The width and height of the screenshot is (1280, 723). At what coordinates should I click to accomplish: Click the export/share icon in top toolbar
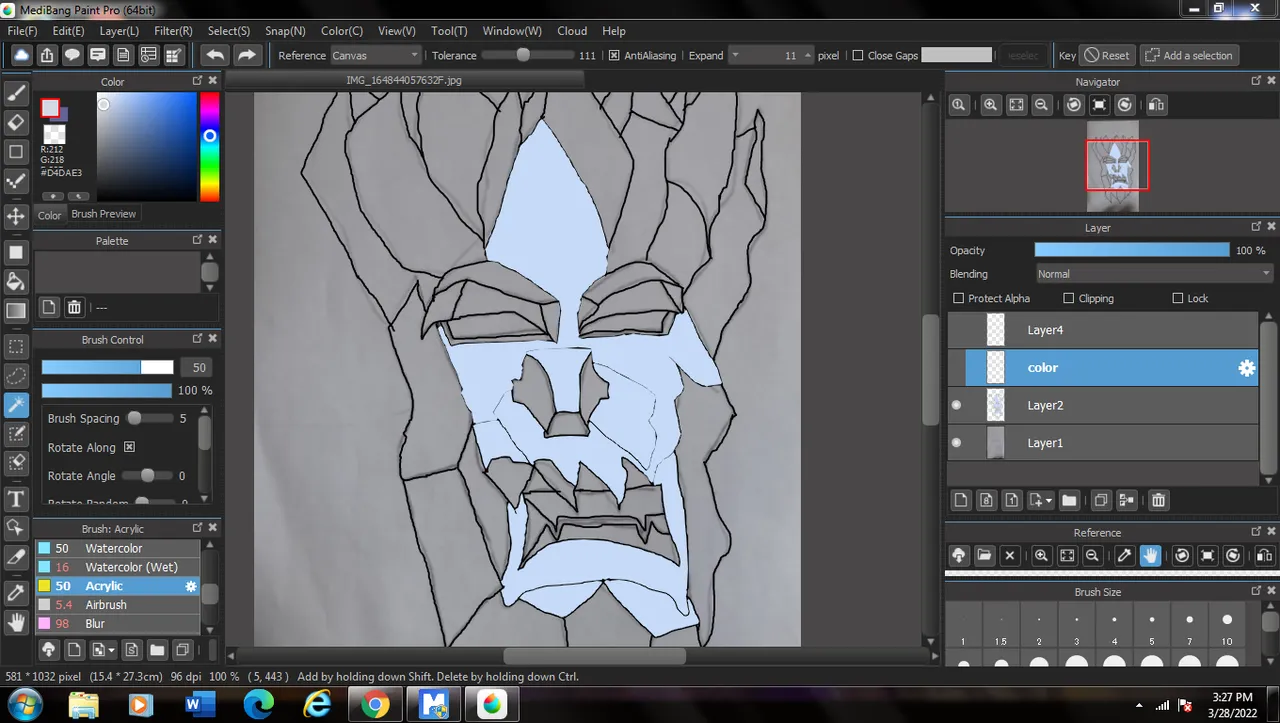tap(47, 56)
